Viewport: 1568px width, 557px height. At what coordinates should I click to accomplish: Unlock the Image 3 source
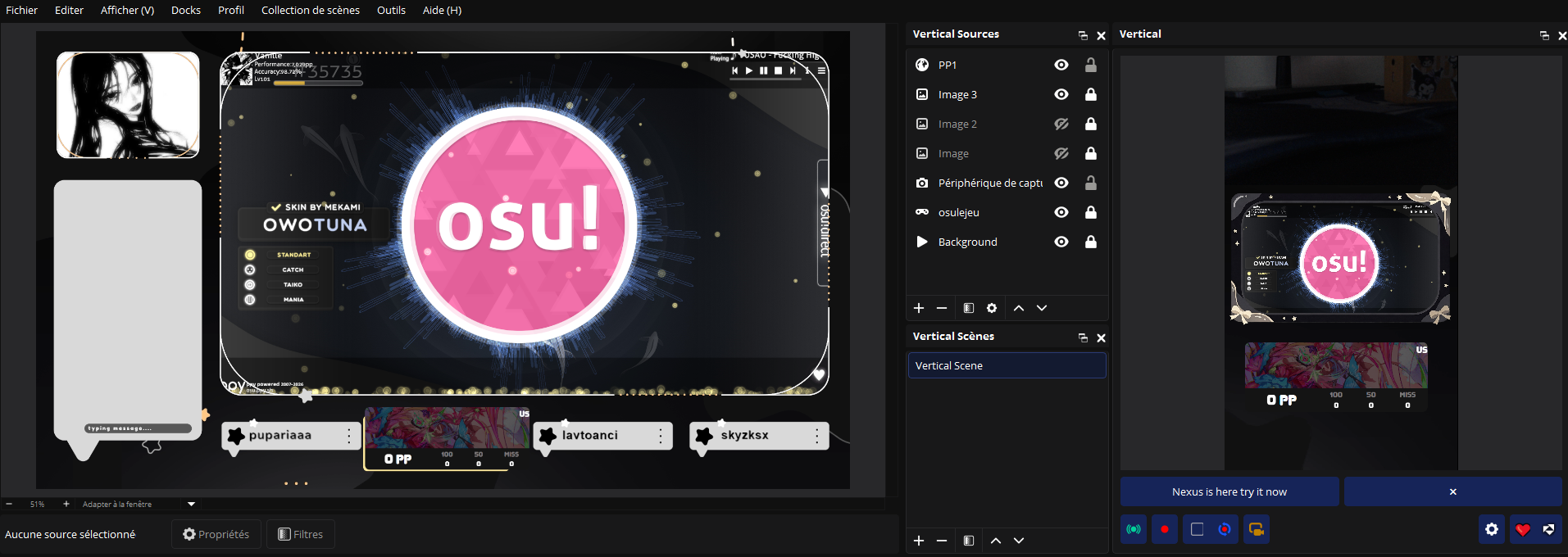[x=1091, y=94]
